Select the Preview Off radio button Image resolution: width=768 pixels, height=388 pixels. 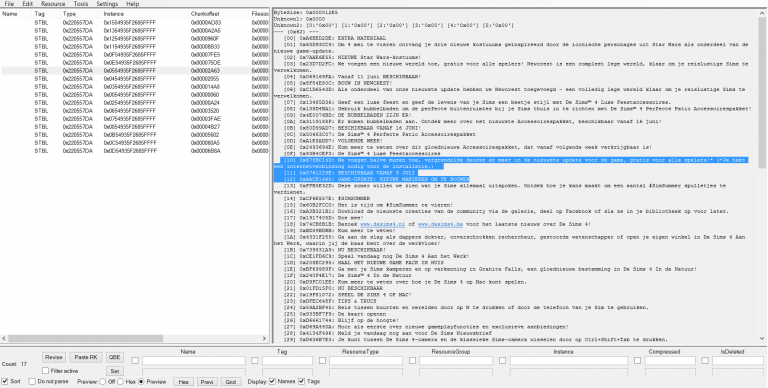tap(102, 381)
